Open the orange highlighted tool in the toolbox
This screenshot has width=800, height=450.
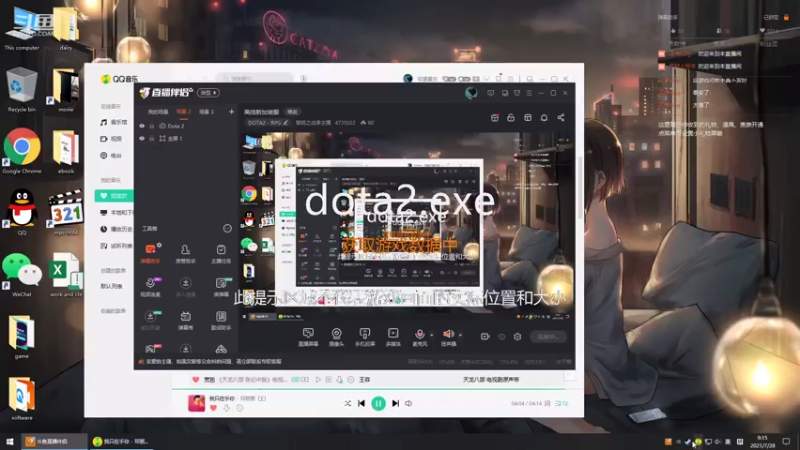coord(150,253)
